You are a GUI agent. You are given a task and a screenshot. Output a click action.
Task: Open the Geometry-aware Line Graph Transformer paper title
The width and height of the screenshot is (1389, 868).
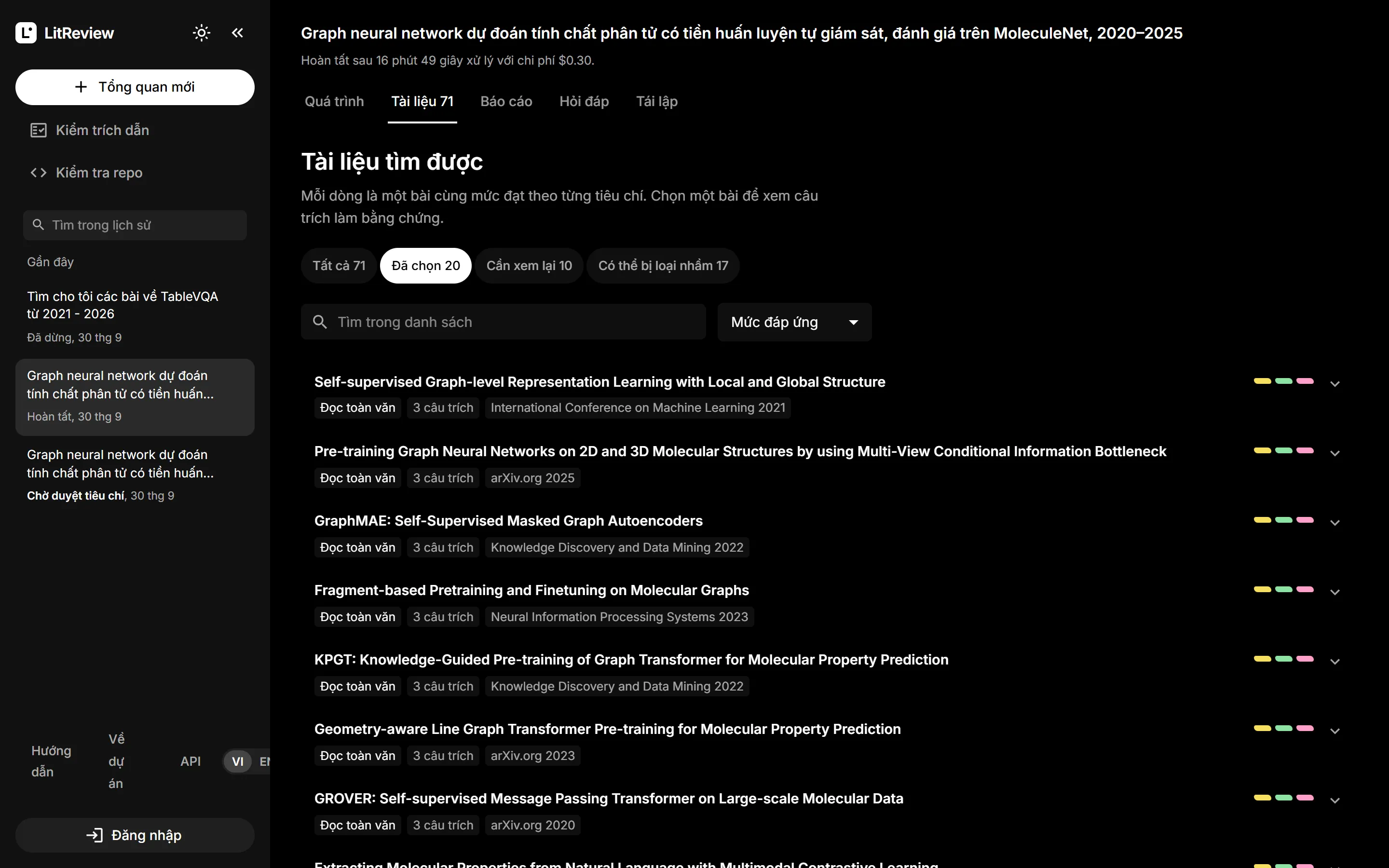click(x=607, y=730)
